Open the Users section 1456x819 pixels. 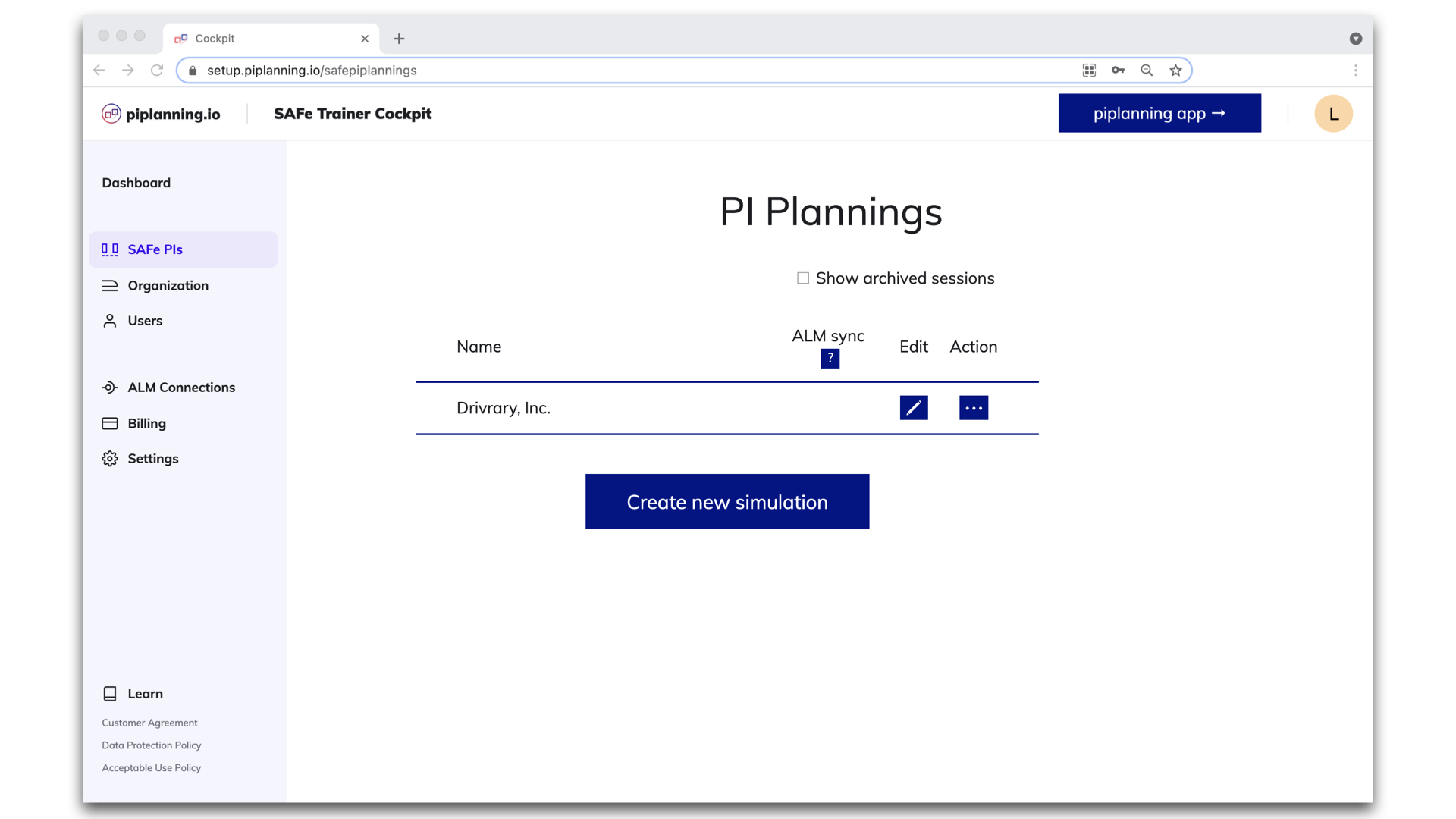tap(145, 321)
